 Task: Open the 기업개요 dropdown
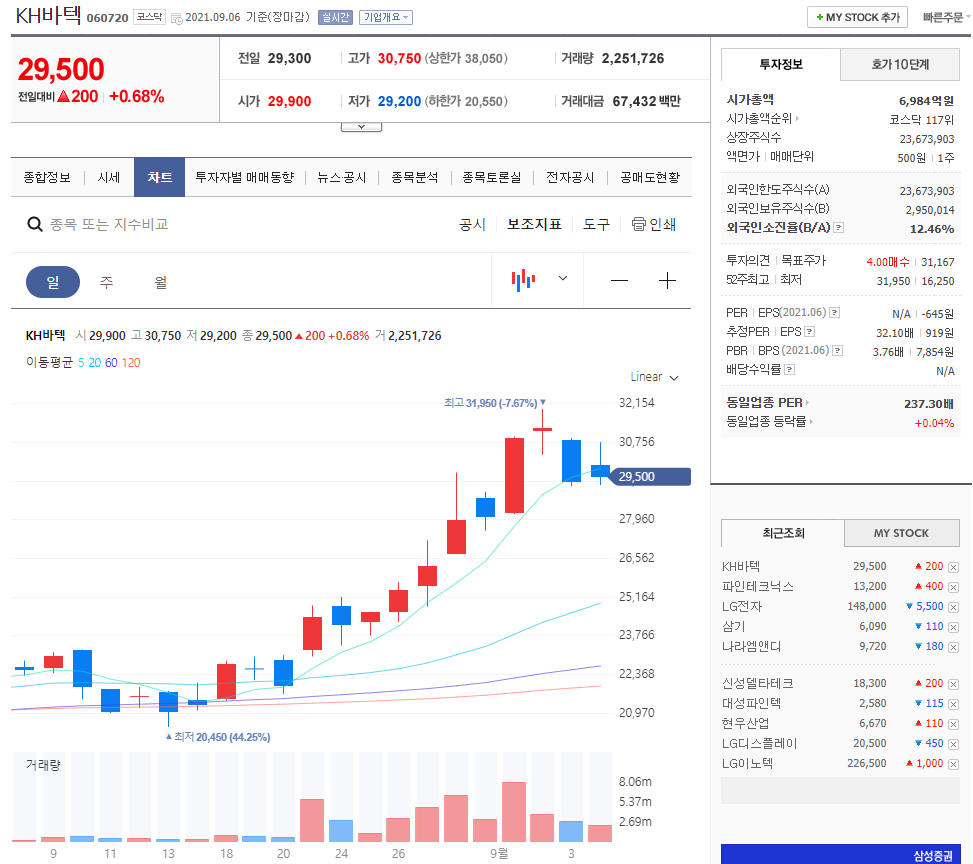coord(385,17)
